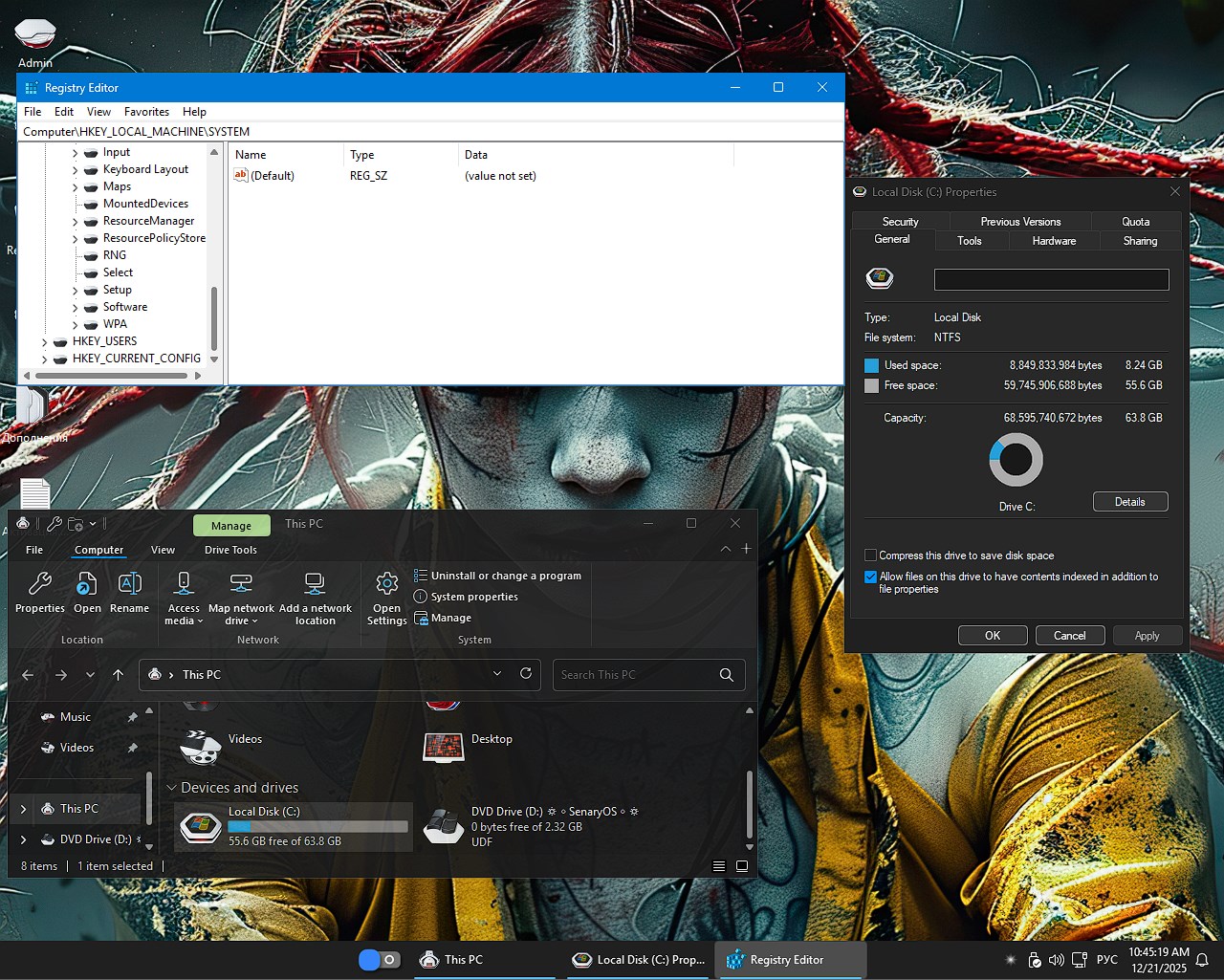Open the Favorites menu in Registry Editor
Image resolution: width=1224 pixels, height=980 pixels.
pos(146,112)
